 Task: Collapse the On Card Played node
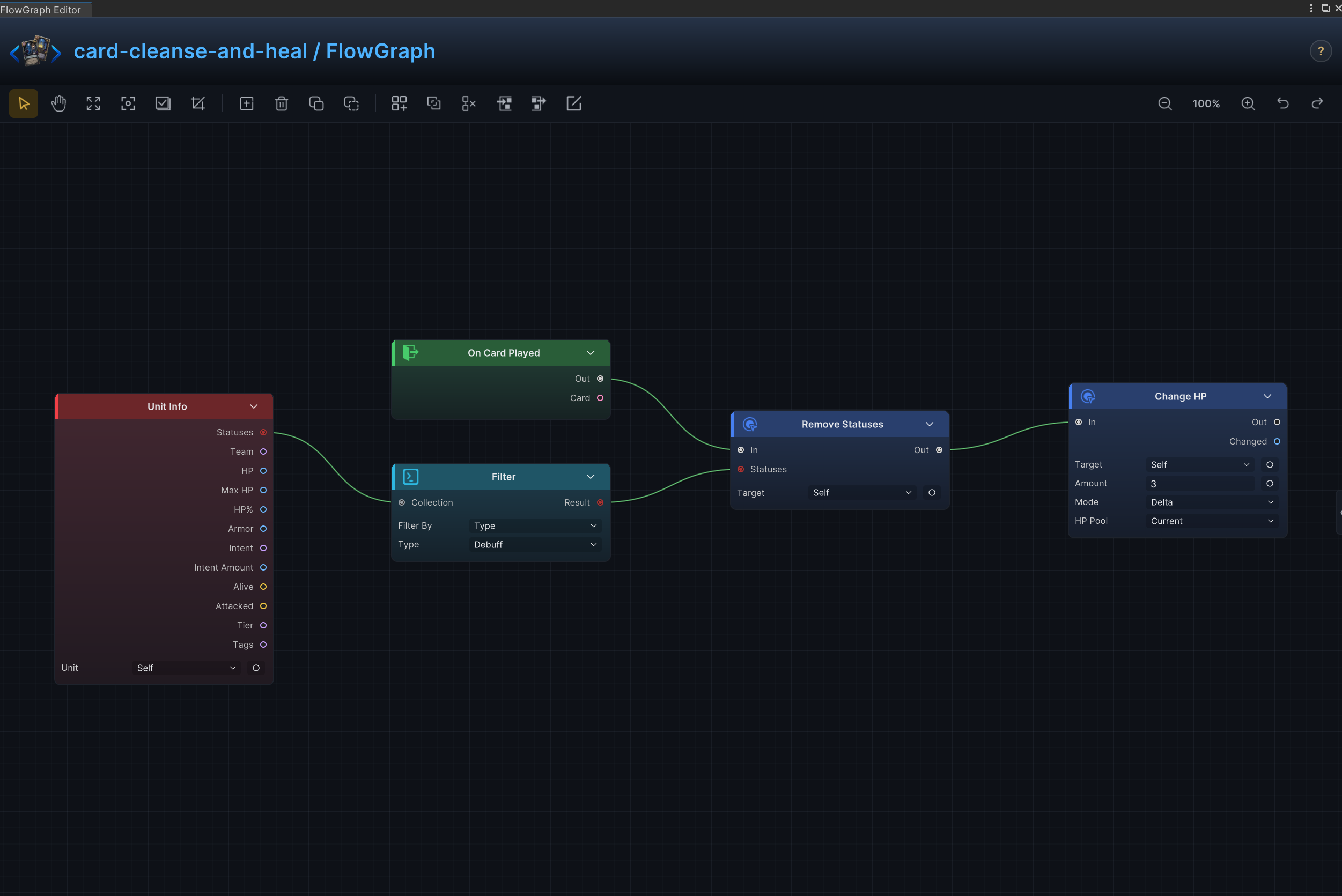pos(591,353)
